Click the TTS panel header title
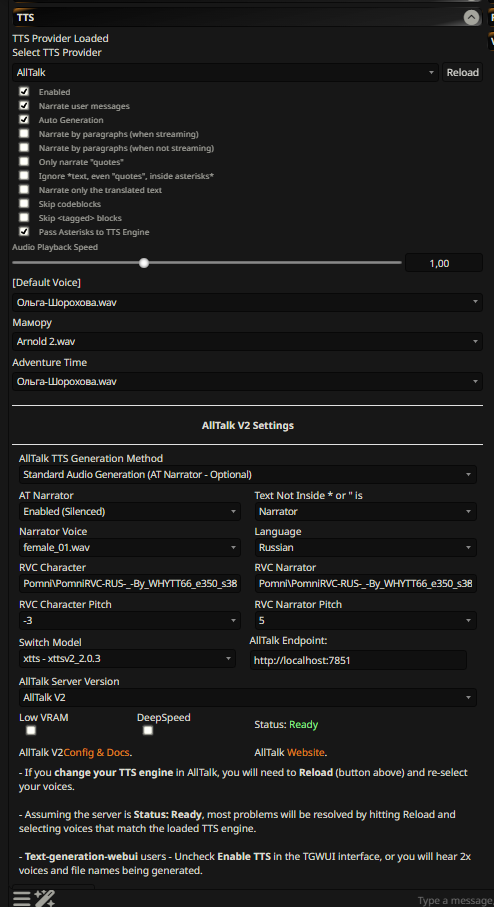The image size is (494, 907). (25, 18)
